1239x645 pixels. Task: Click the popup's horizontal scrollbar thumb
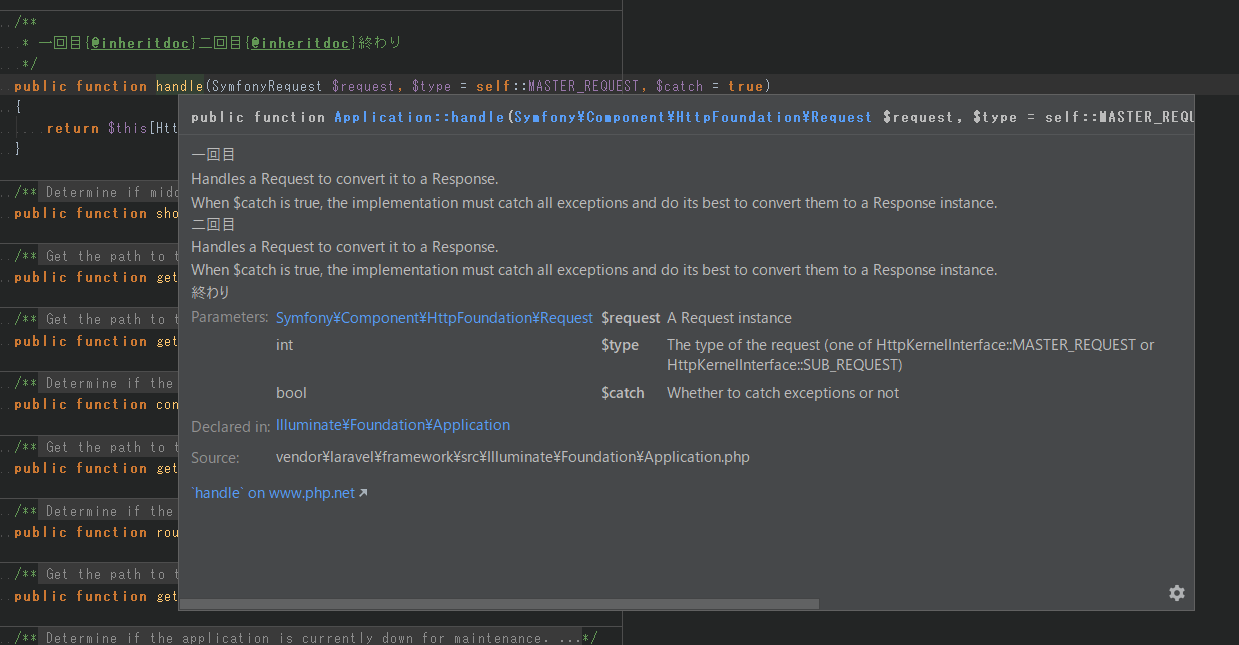click(x=499, y=604)
